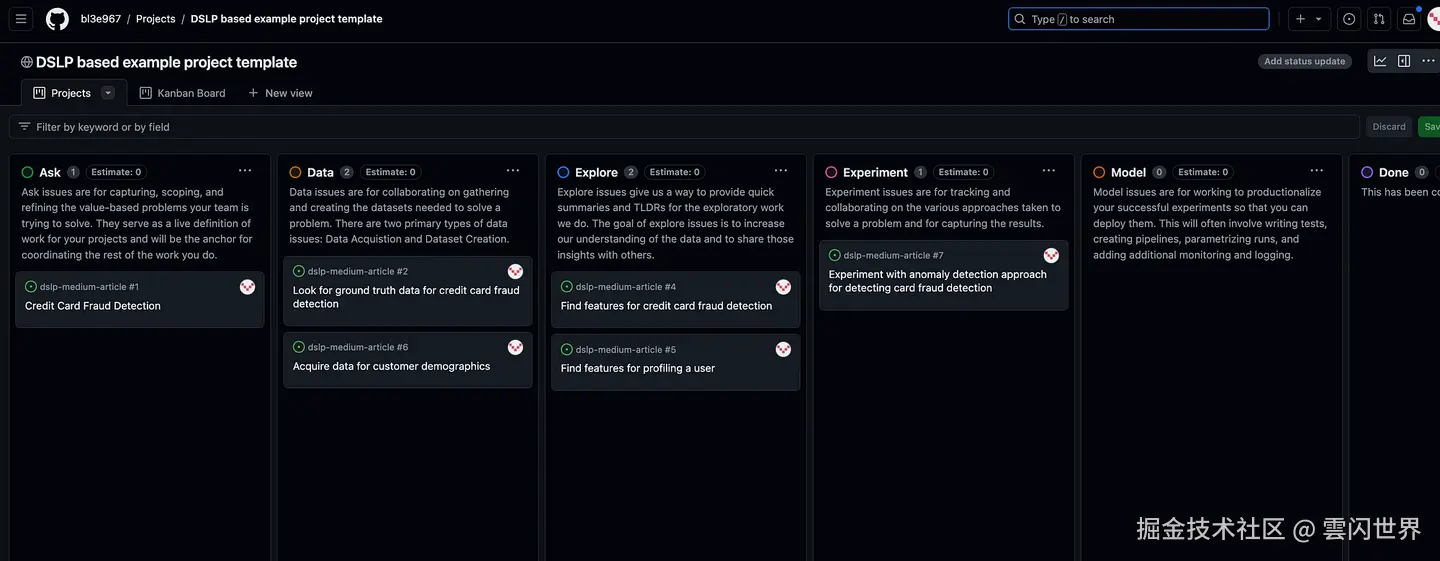Open the issues icon in header
This screenshot has width=1440, height=561.
click(x=1349, y=19)
